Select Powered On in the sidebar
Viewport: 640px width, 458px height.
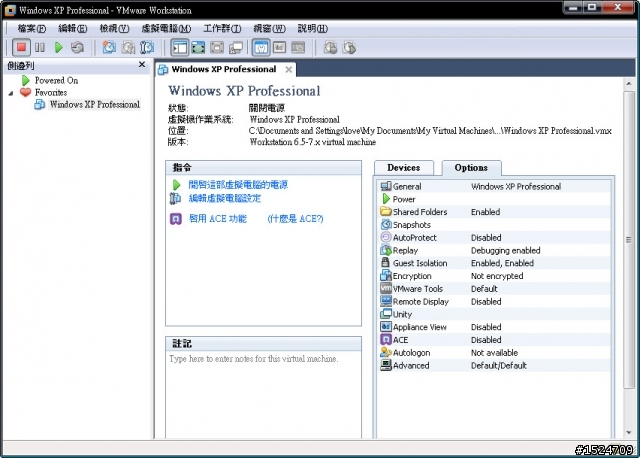point(56,80)
